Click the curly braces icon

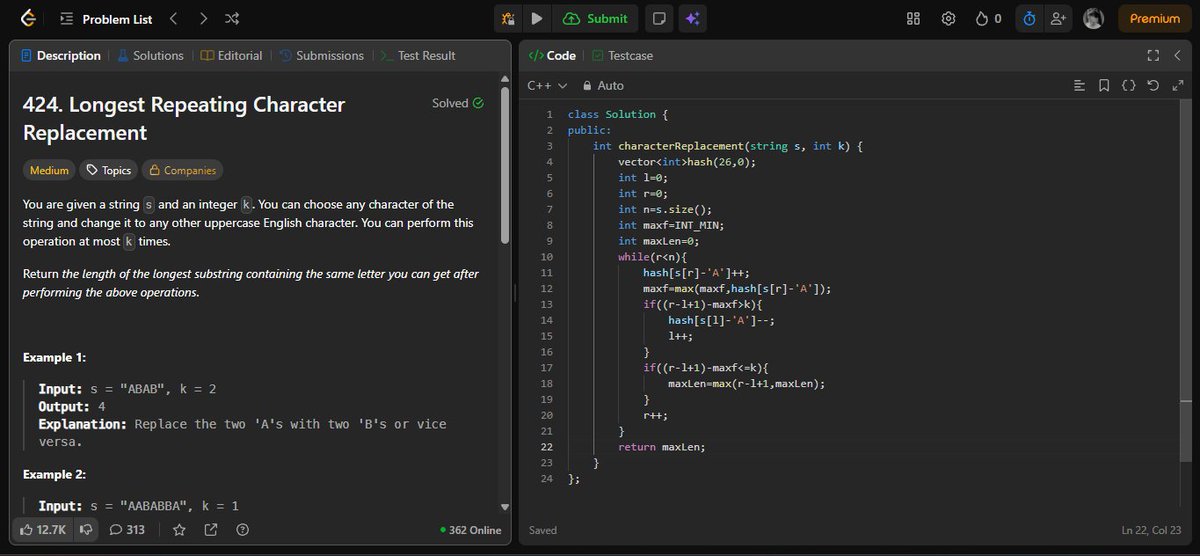pyautogui.click(x=1128, y=86)
